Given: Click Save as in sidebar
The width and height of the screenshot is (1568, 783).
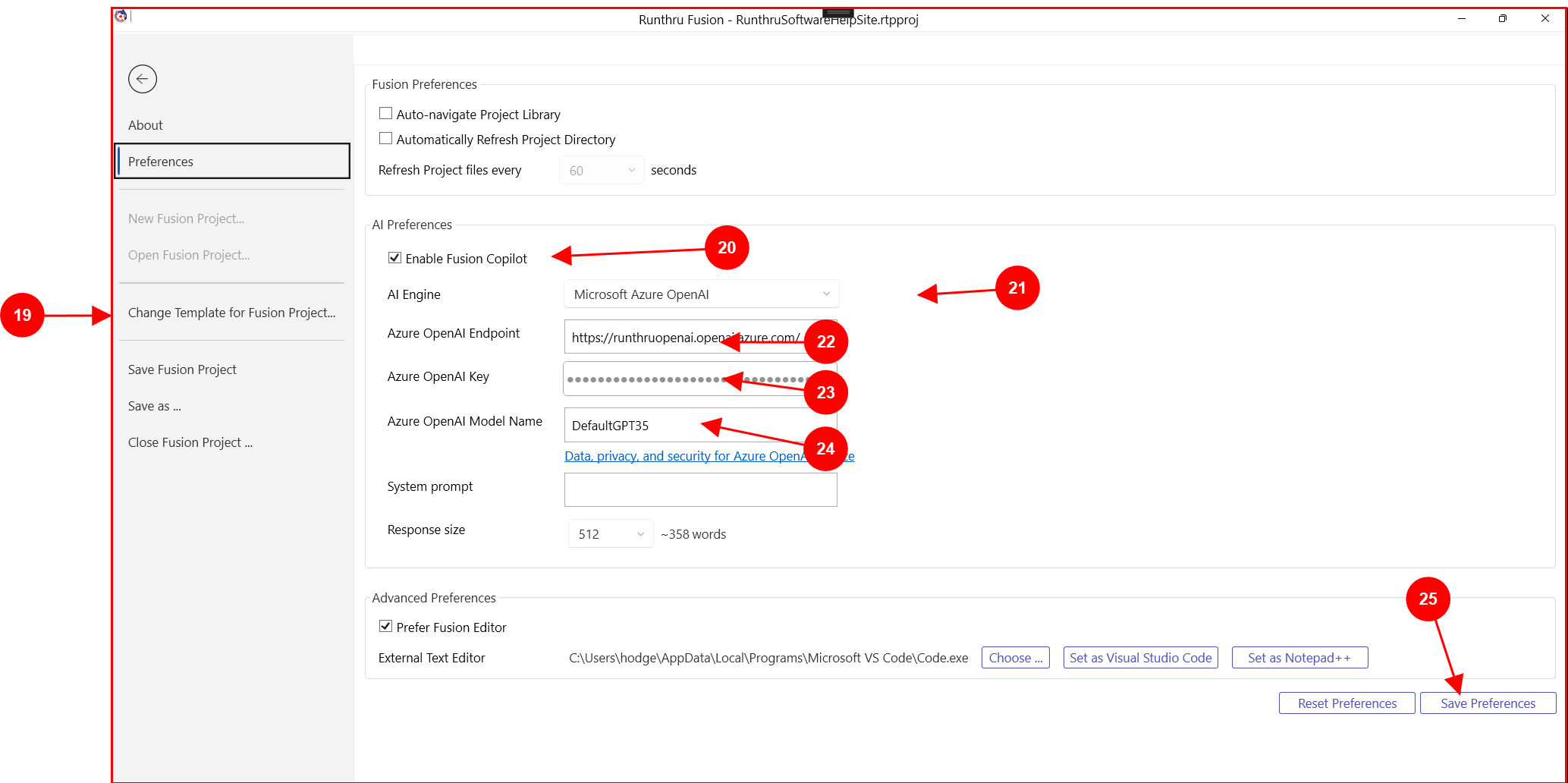Looking at the screenshot, I should [x=155, y=406].
